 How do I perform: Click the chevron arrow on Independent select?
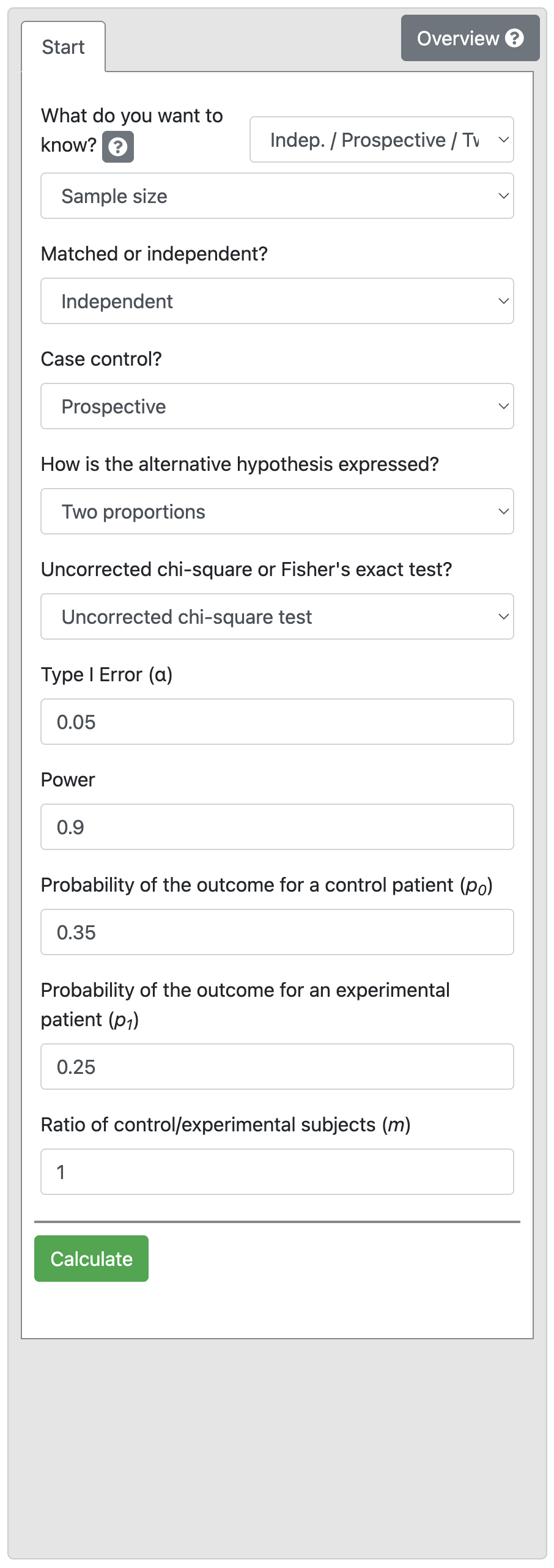(503, 301)
